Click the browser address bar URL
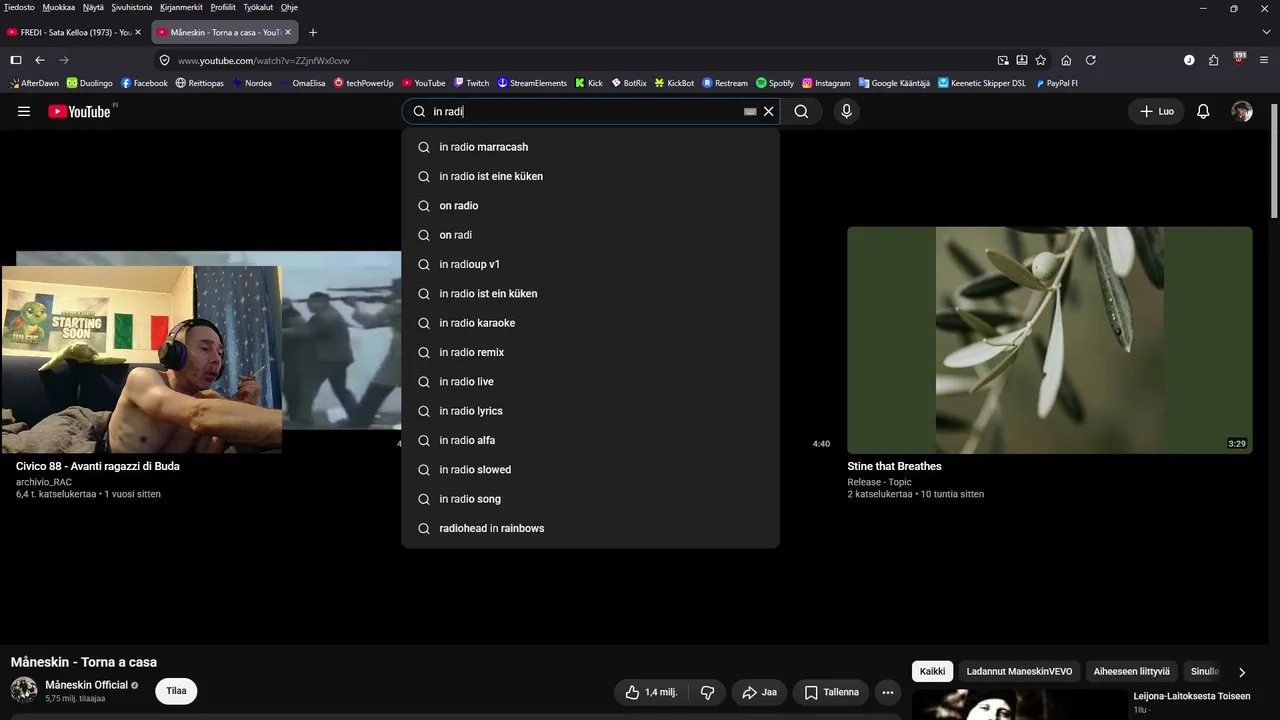Image resolution: width=1280 pixels, height=720 pixels. click(264, 60)
